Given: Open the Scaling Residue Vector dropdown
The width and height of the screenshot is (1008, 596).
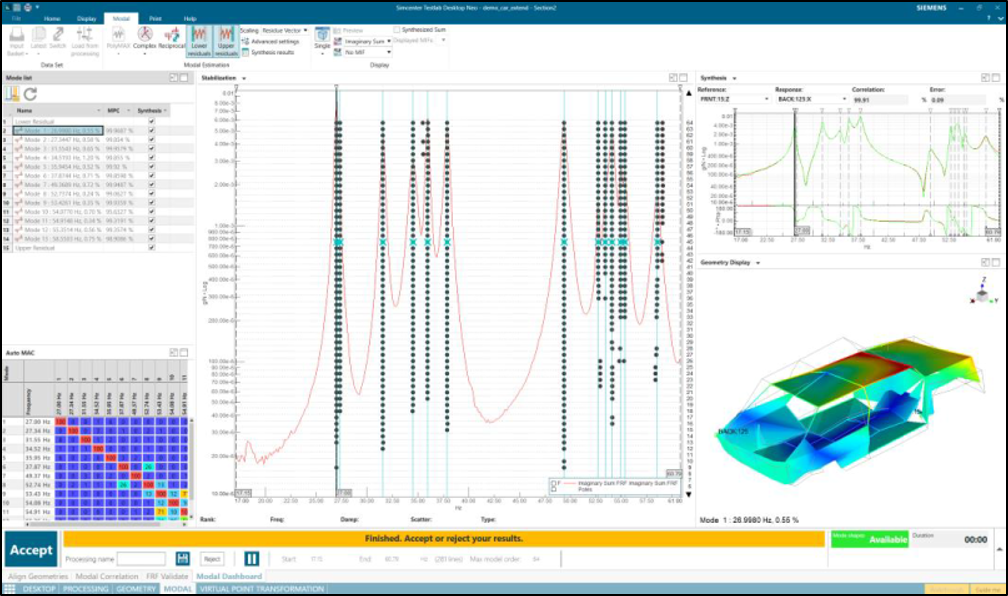Looking at the screenshot, I should point(305,30).
